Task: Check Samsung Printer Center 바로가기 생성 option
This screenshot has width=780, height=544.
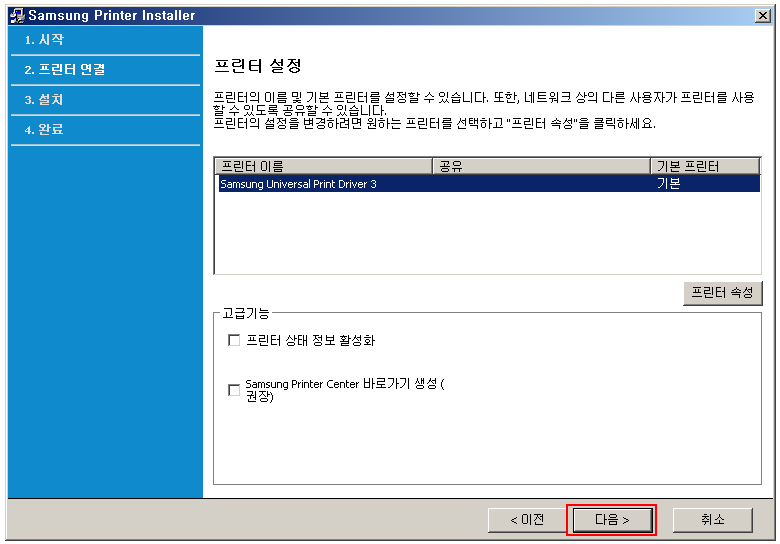Action: (x=234, y=390)
